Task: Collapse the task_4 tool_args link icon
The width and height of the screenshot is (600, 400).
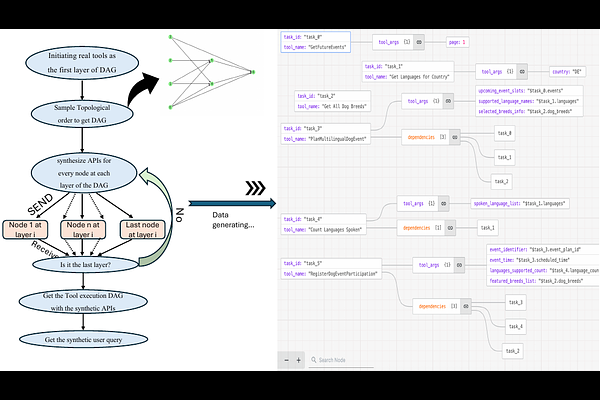Action: (443, 204)
